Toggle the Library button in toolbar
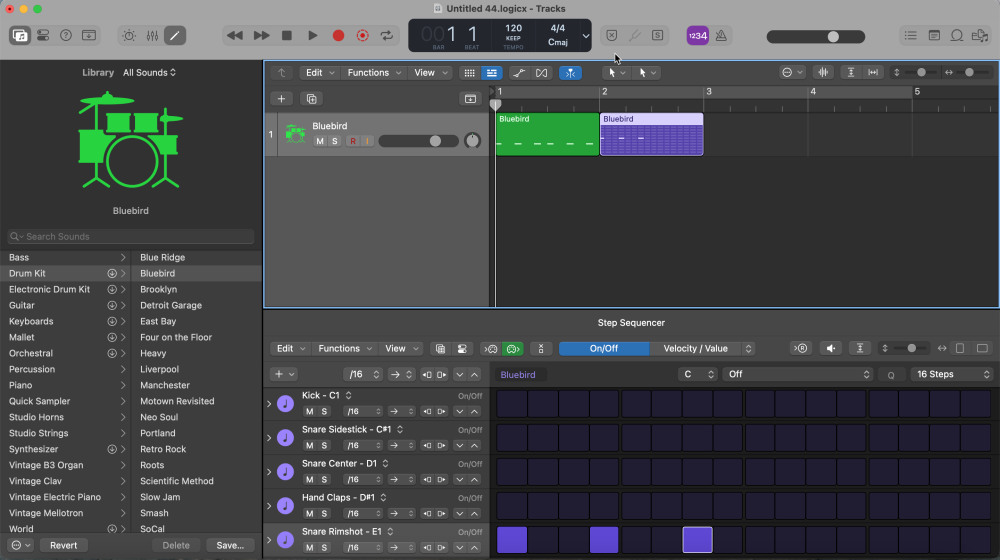Image resolution: width=1000 pixels, height=560 pixels. coord(20,35)
